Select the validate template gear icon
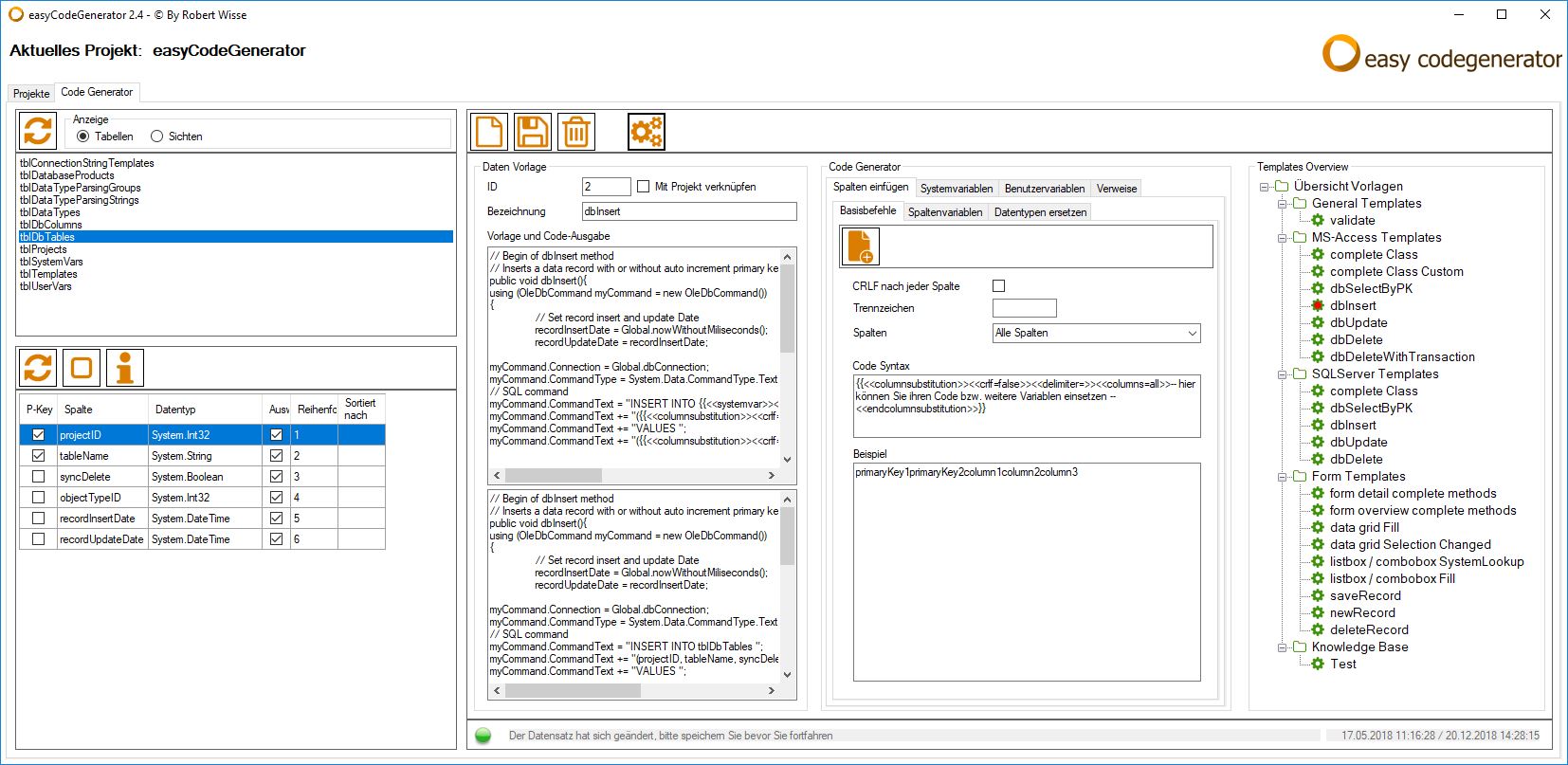Screen dimensions: 1568x765 tap(1318, 220)
